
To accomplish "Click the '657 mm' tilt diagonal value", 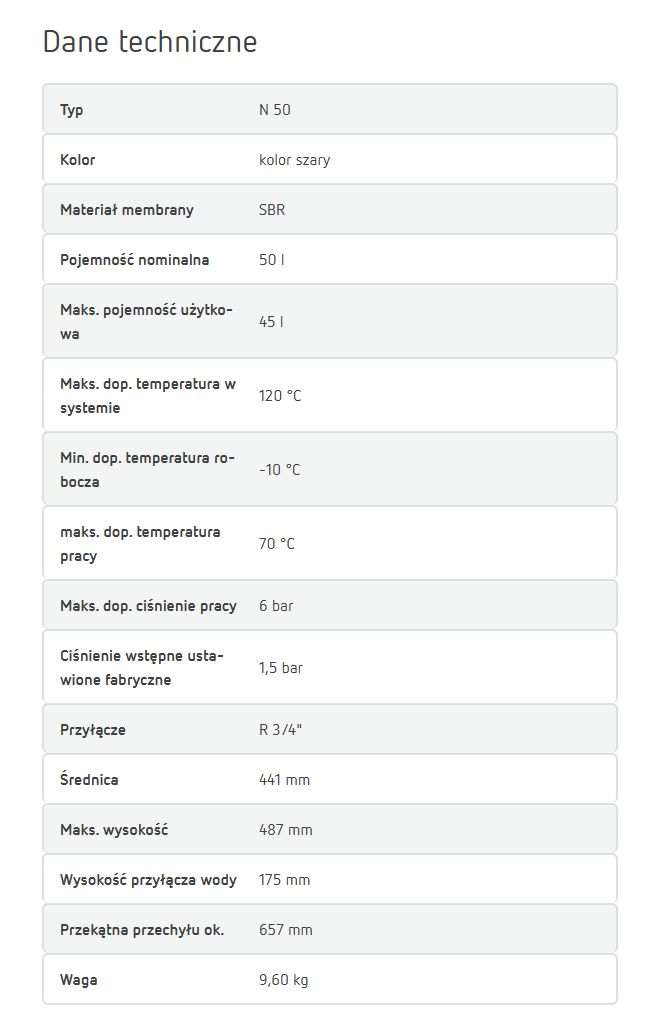I will pos(286,930).
